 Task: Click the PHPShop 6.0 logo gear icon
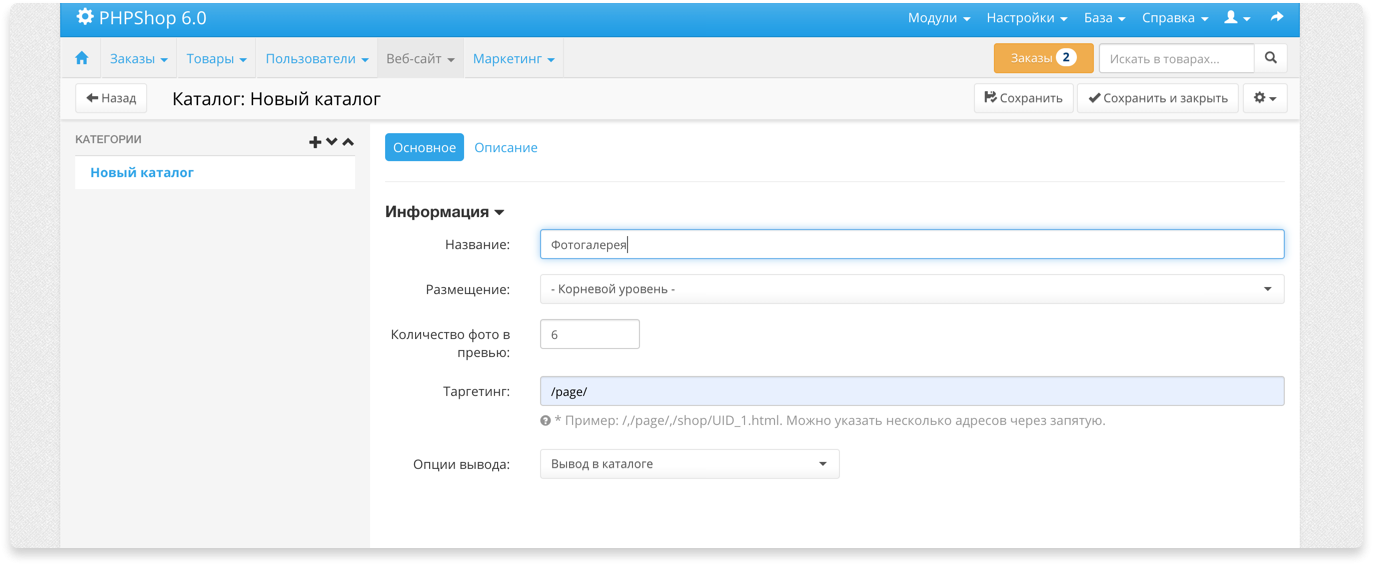(85, 17)
